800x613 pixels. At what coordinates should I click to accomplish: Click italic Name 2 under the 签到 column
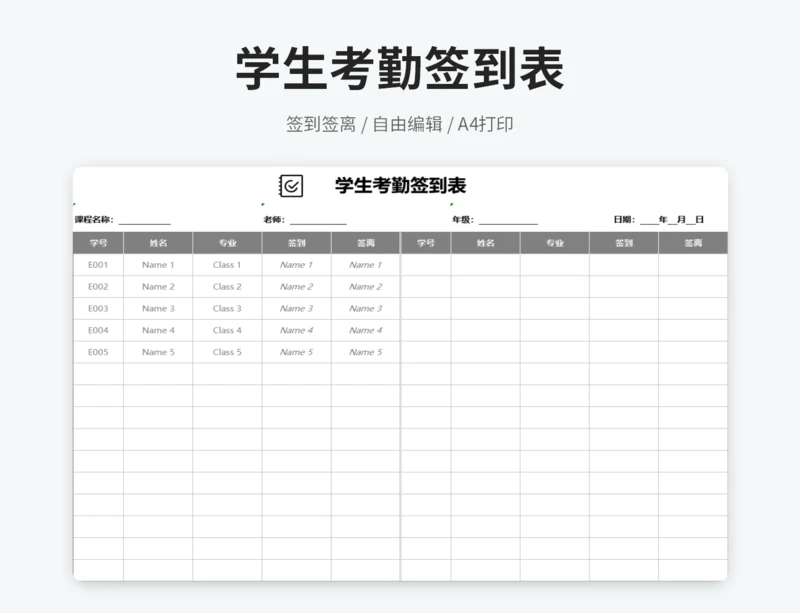[296, 287]
